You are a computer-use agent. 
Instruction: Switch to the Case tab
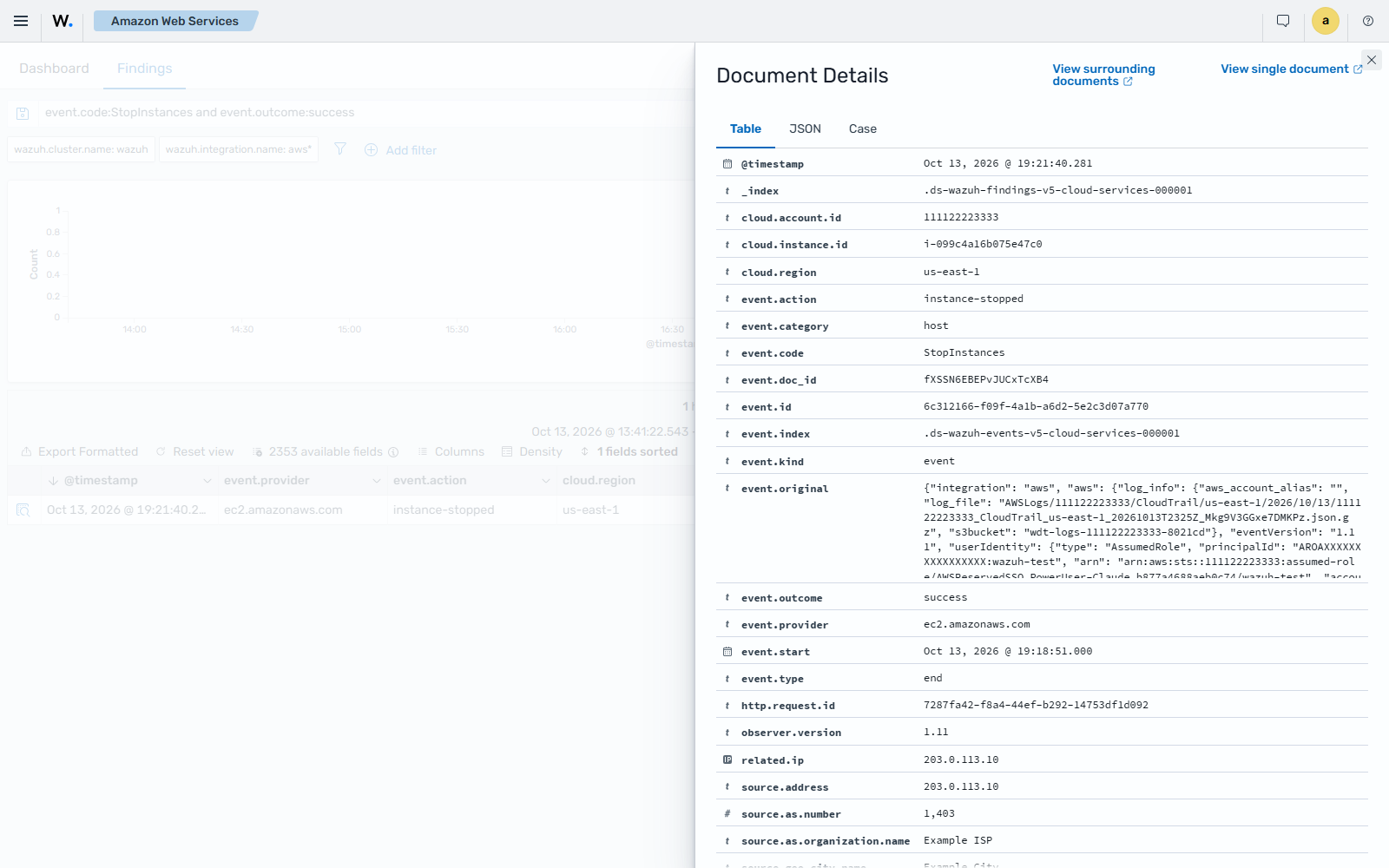[x=862, y=128]
